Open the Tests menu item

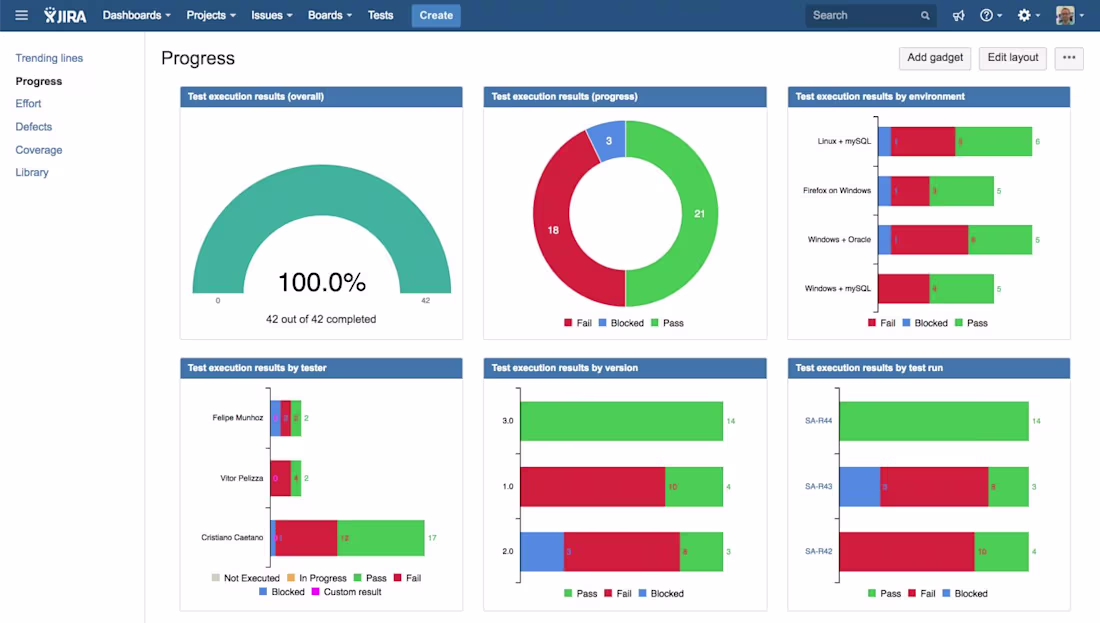[380, 15]
